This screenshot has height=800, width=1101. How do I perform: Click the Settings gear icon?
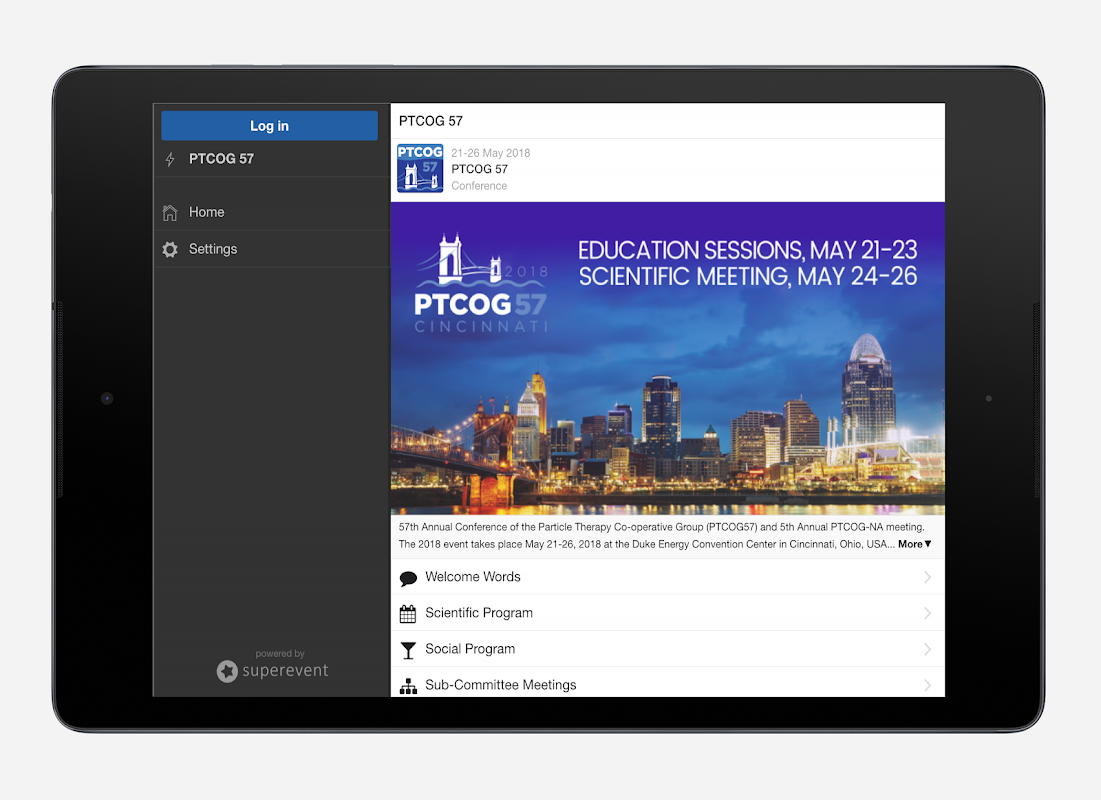pyautogui.click(x=170, y=249)
